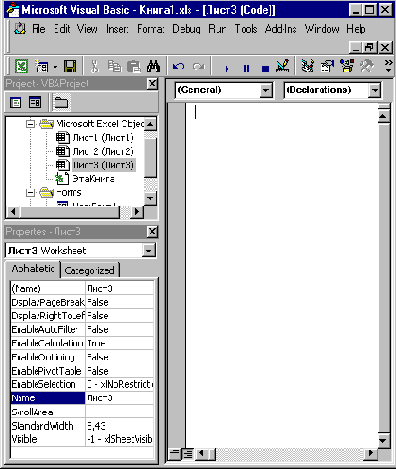Select ЭтаКнига in the project tree
This screenshot has width=396, height=469.
(x=93, y=179)
